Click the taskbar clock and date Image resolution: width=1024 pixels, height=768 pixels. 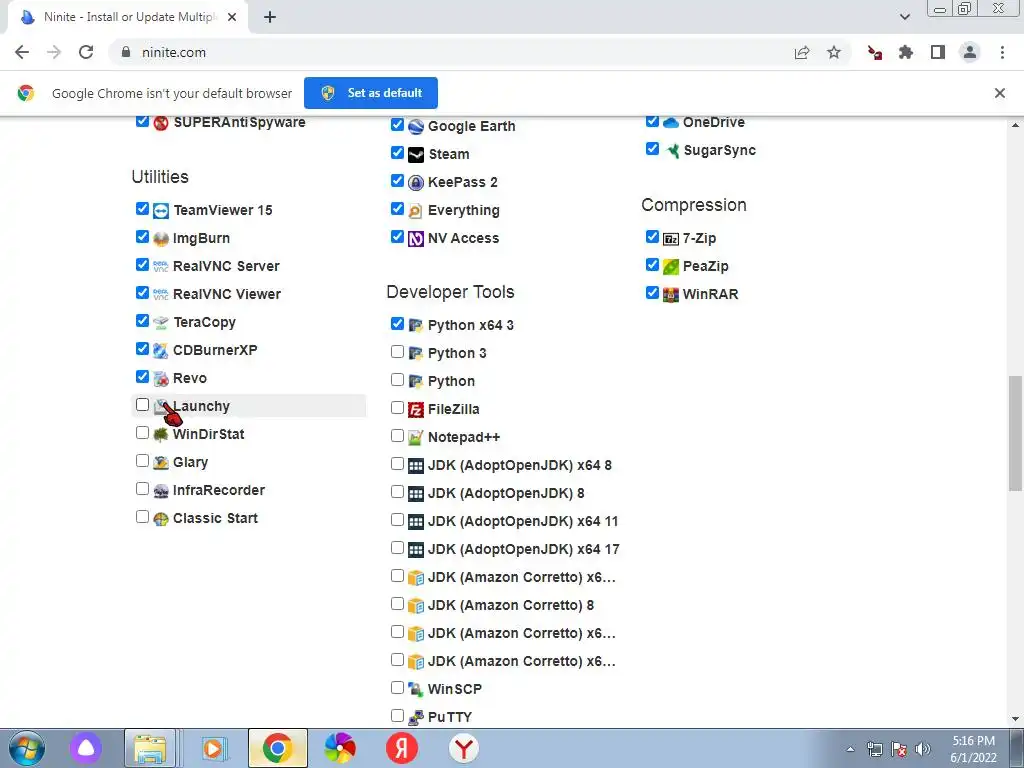point(974,749)
